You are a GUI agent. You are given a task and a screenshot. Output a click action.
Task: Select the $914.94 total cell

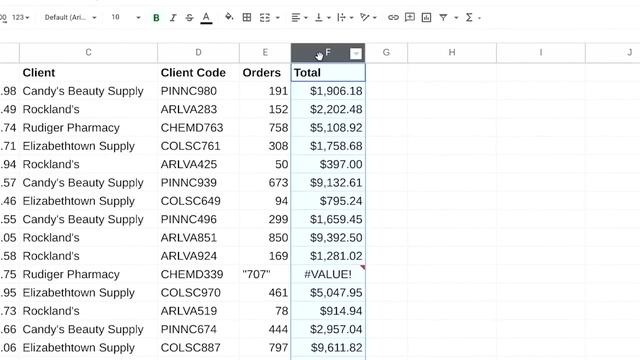328,311
